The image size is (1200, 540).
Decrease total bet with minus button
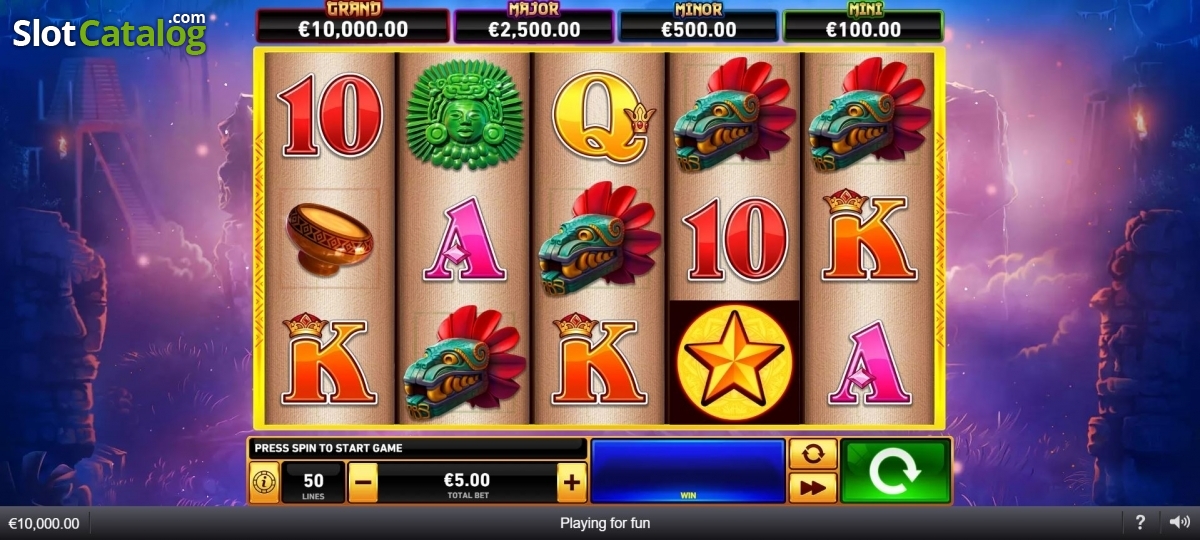pyautogui.click(x=363, y=483)
